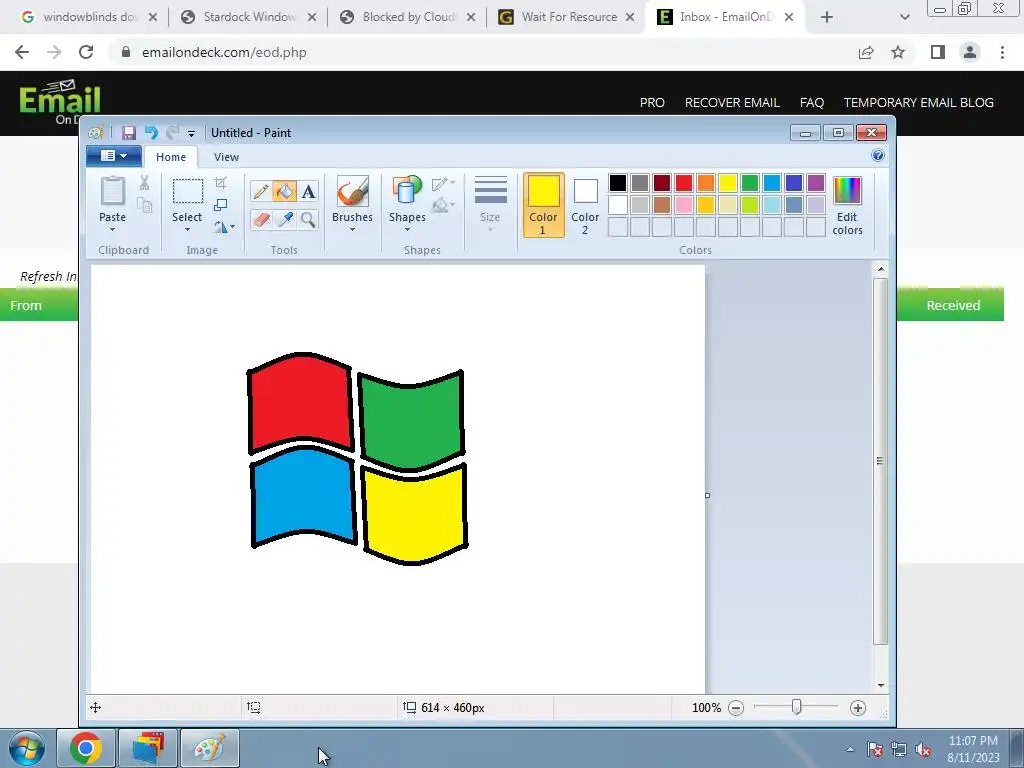This screenshot has width=1024, height=768.
Task: Open Chrome tab search chevron
Action: coord(904,18)
